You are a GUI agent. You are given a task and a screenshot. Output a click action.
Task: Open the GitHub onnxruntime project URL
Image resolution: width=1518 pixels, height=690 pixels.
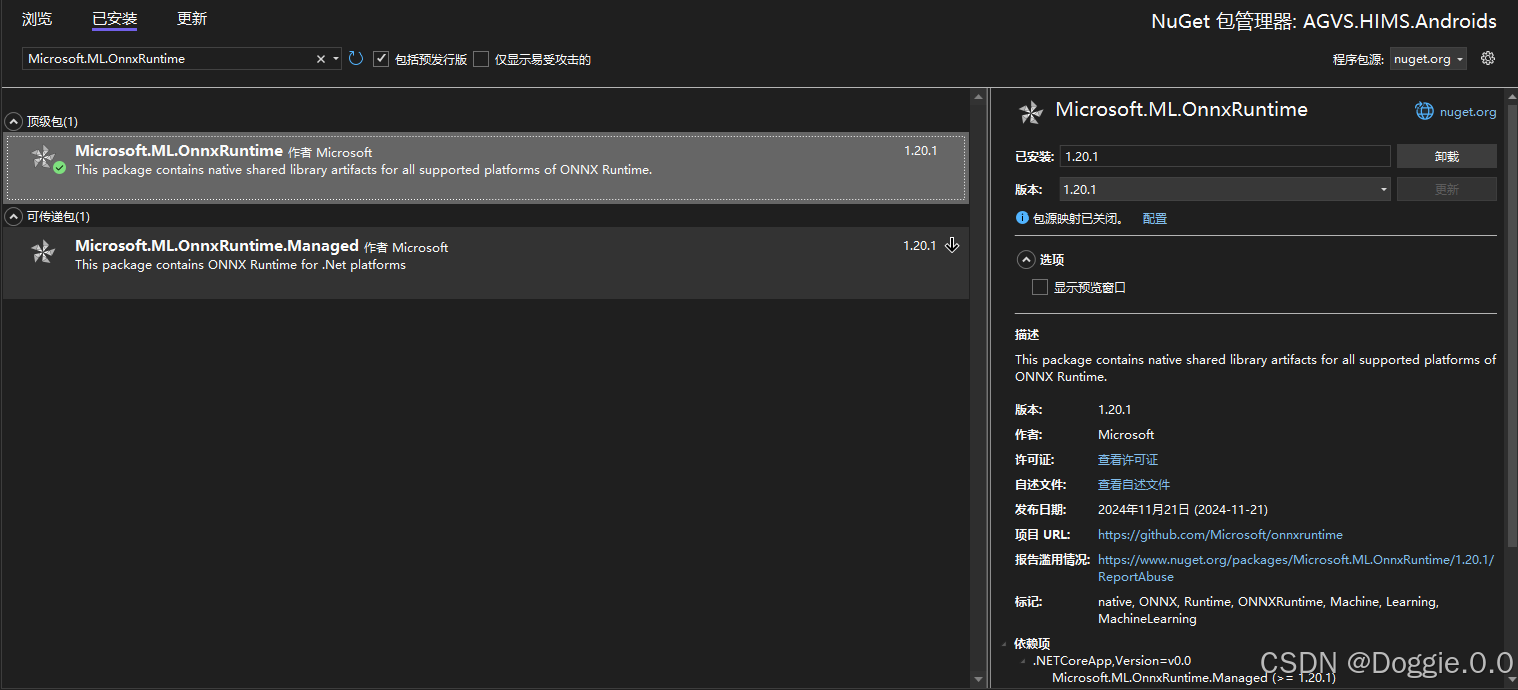tap(1220, 534)
